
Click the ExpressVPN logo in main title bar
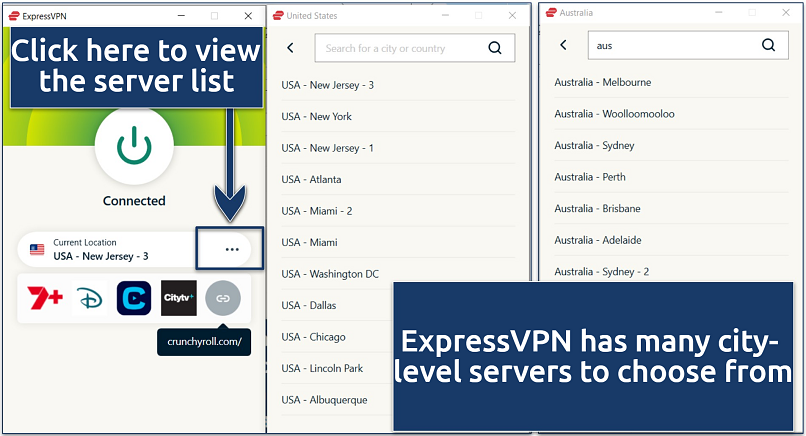point(14,16)
